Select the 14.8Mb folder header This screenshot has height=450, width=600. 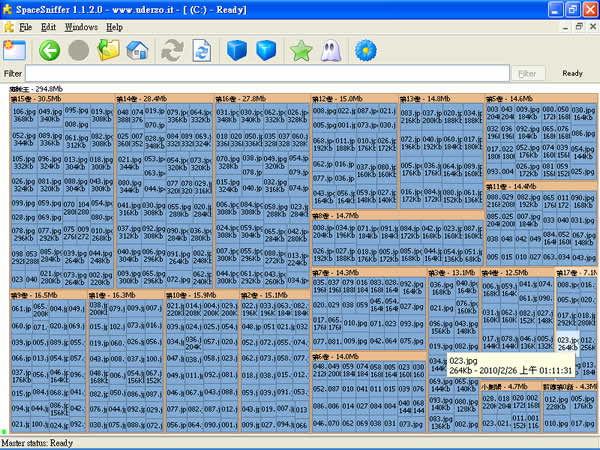coord(441,99)
